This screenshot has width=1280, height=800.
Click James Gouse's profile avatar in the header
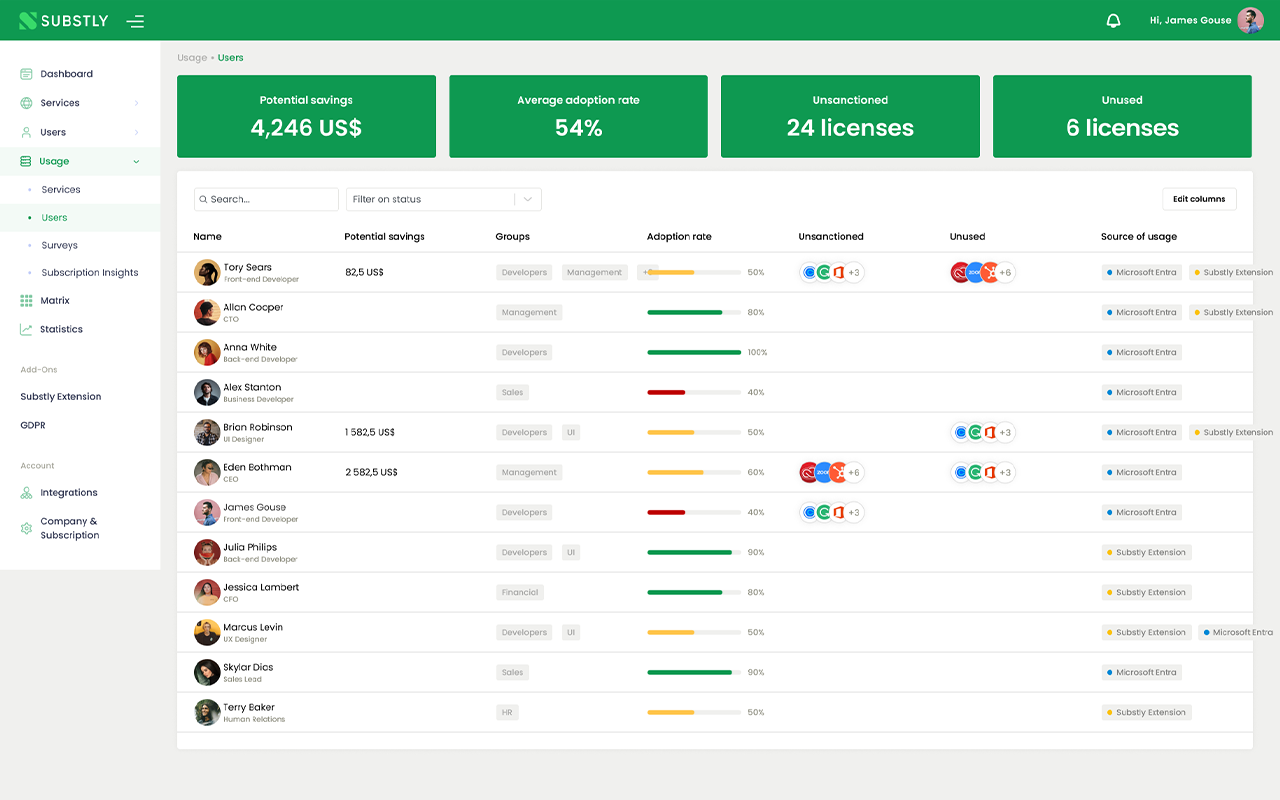[1250, 20]
